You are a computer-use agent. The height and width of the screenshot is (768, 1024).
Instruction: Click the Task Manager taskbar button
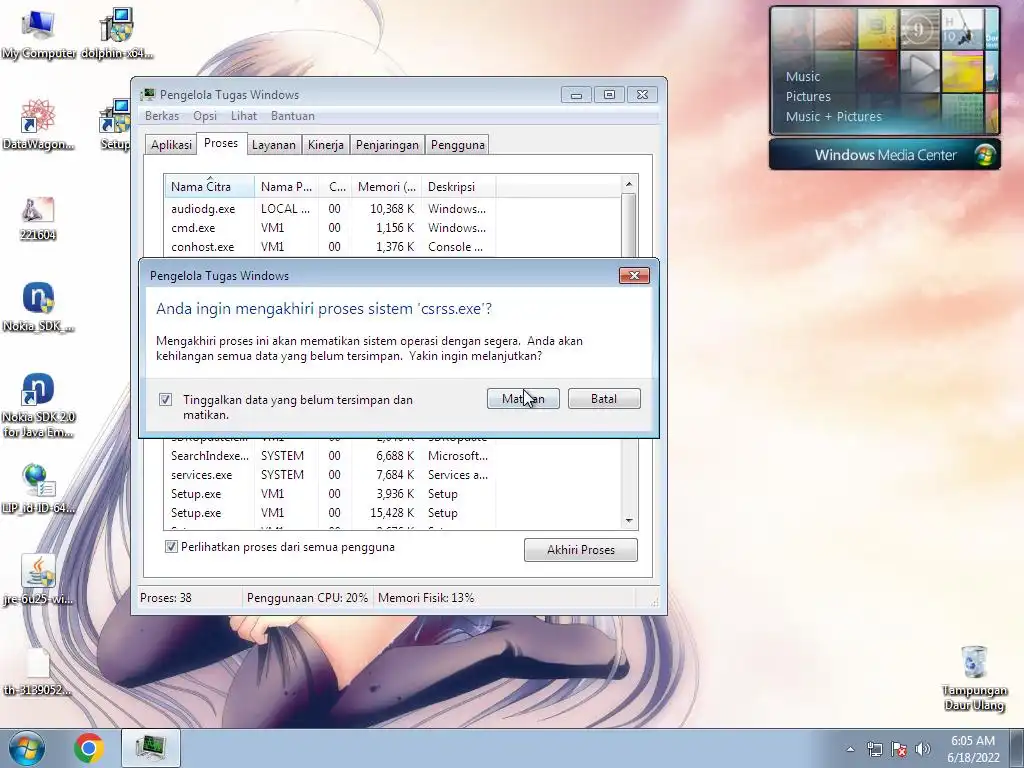tap(151, 748)
